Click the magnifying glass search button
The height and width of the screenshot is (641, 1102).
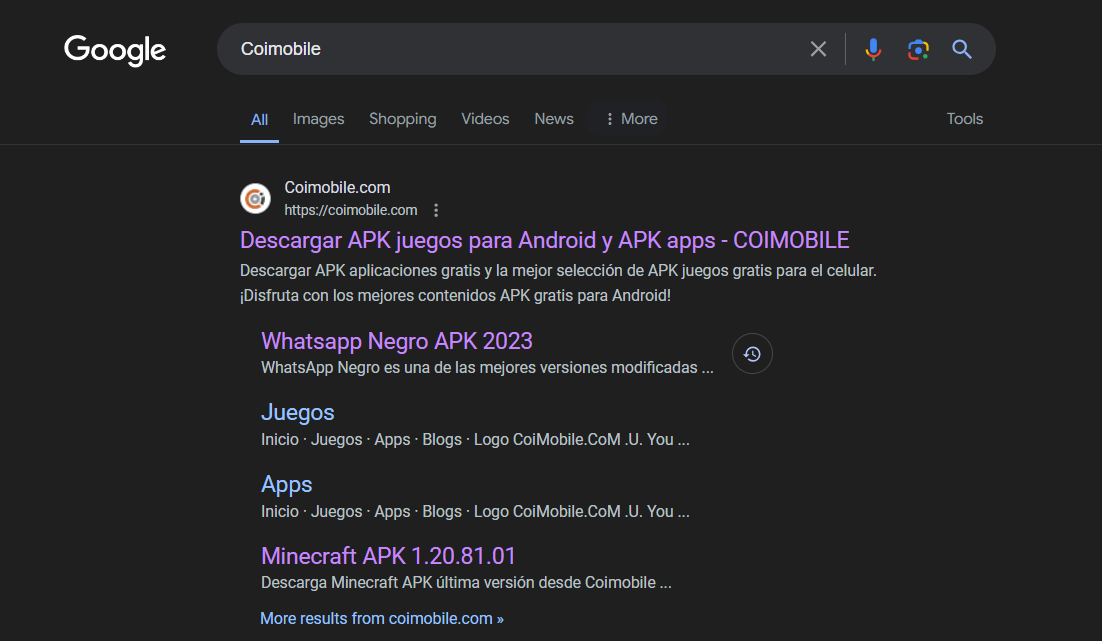coord(962,49)
